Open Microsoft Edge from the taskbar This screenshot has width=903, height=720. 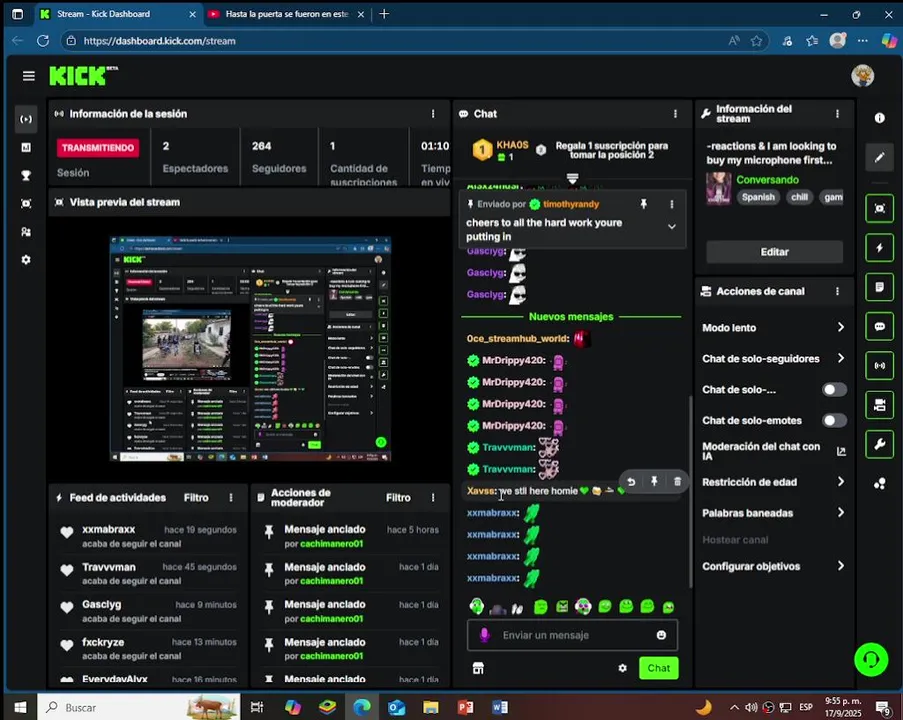pos(362,707)
